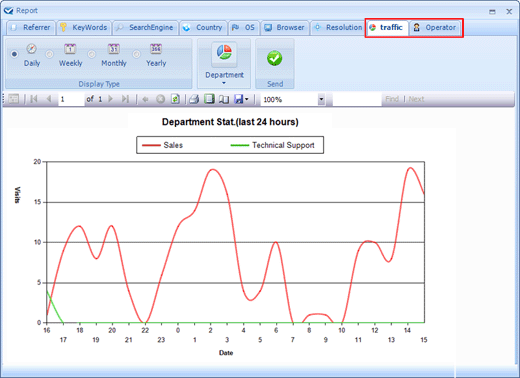Toggle the document map button
The image size is (520, 378).
13,99
